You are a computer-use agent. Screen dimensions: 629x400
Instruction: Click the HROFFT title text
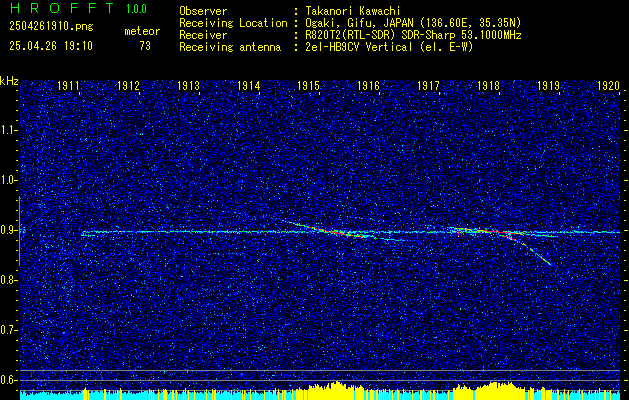coord(62,8)
